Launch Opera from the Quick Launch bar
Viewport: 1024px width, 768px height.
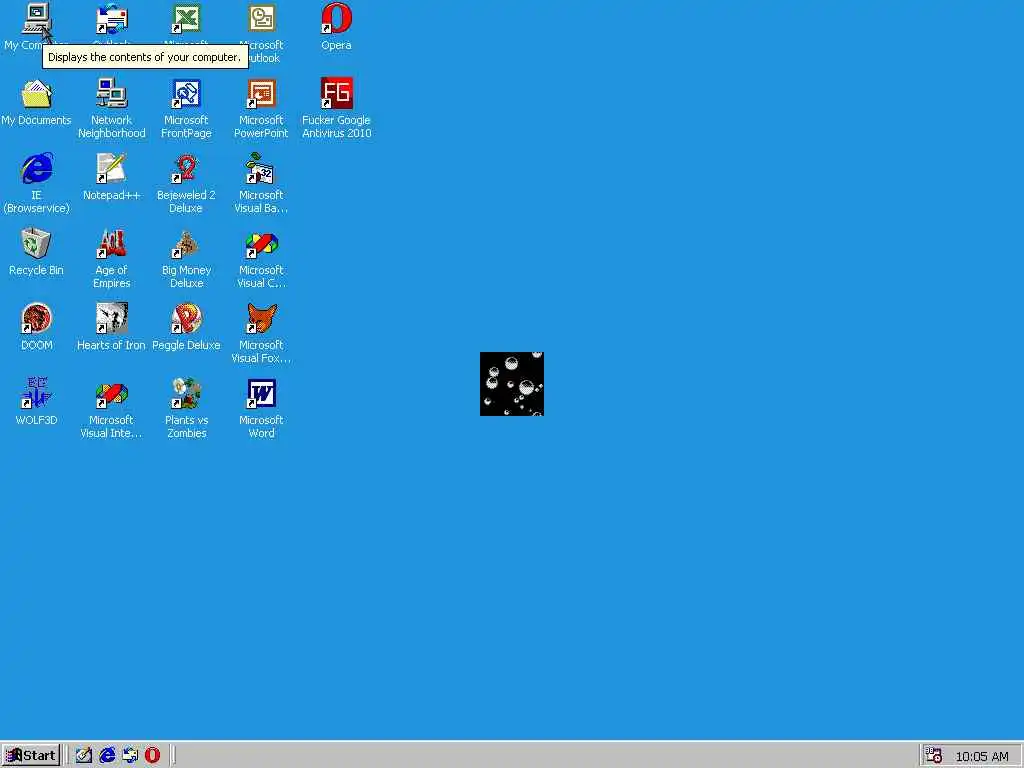coord(152,756)
